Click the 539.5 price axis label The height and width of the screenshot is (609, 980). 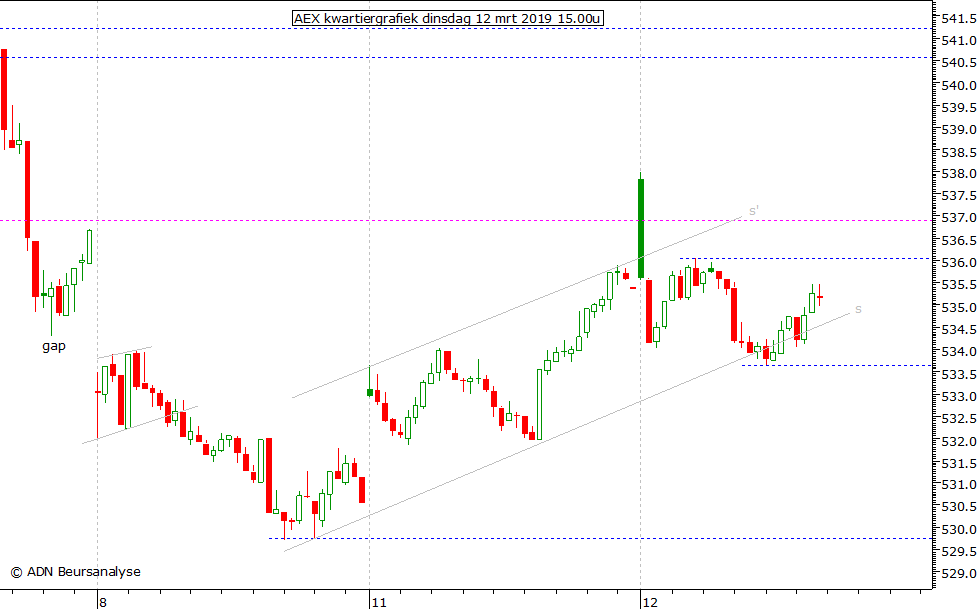click(x=959, y=108)
